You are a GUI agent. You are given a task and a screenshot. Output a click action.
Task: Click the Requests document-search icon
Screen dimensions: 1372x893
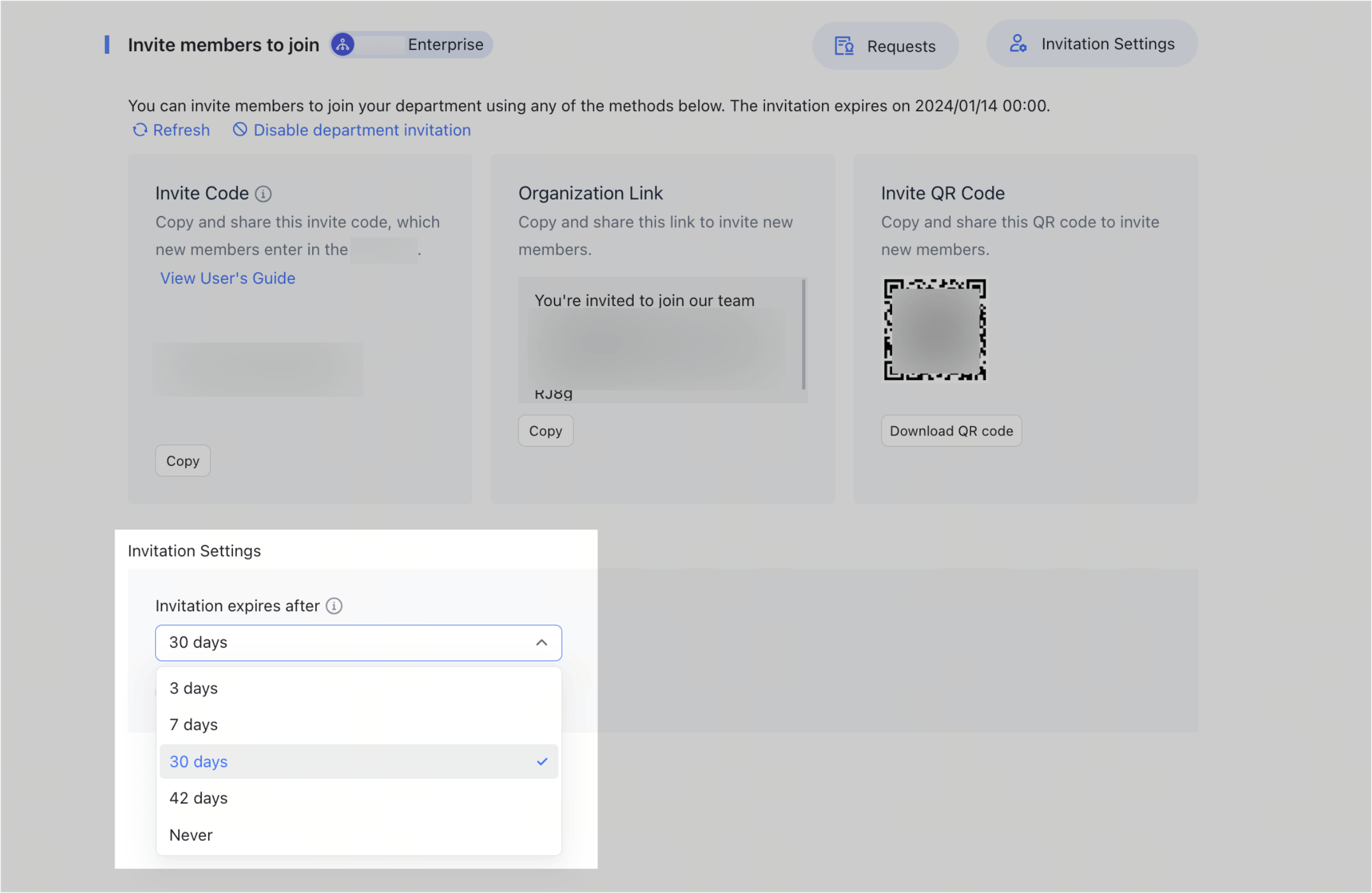[844, 46]
